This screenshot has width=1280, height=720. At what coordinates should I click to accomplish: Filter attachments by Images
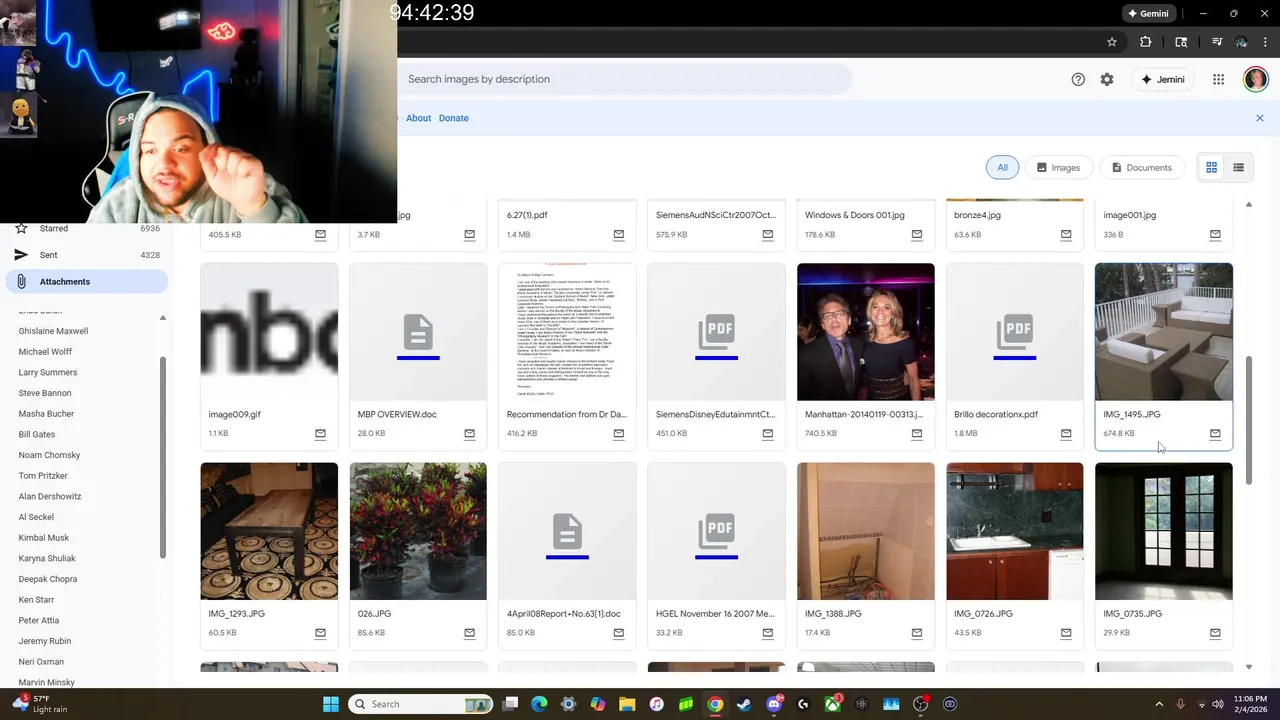tap(1058, 167)
